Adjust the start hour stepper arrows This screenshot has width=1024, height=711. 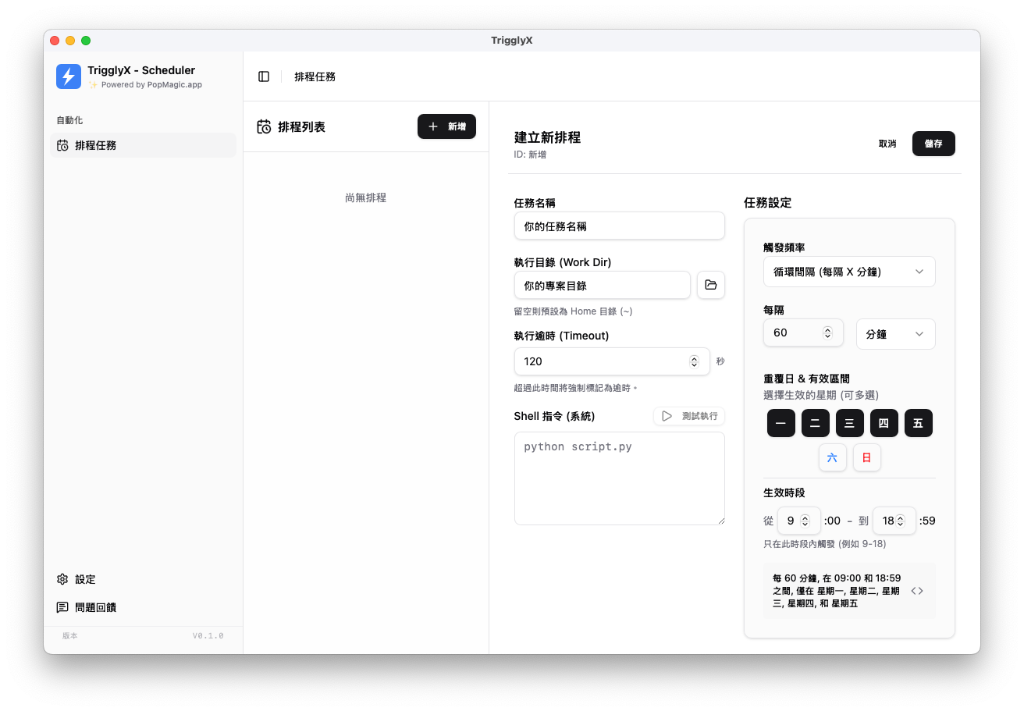tap(805, 520)
